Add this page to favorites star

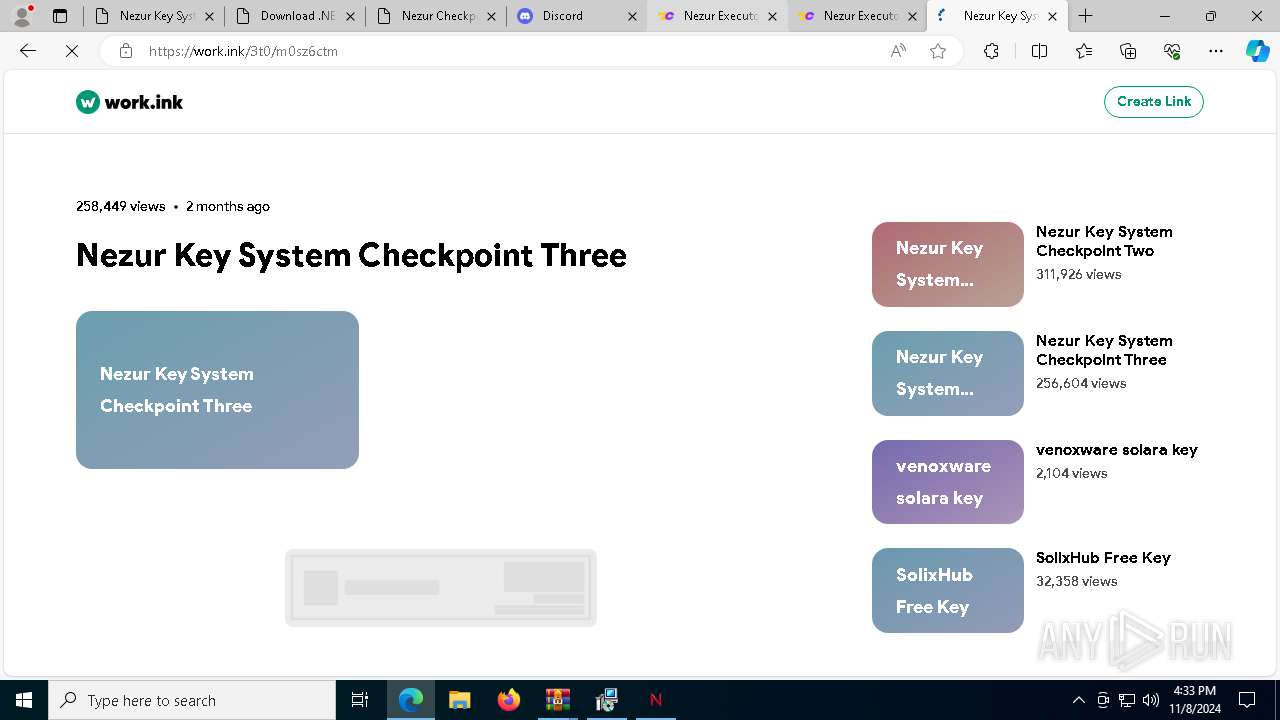(x=938, y=51)
